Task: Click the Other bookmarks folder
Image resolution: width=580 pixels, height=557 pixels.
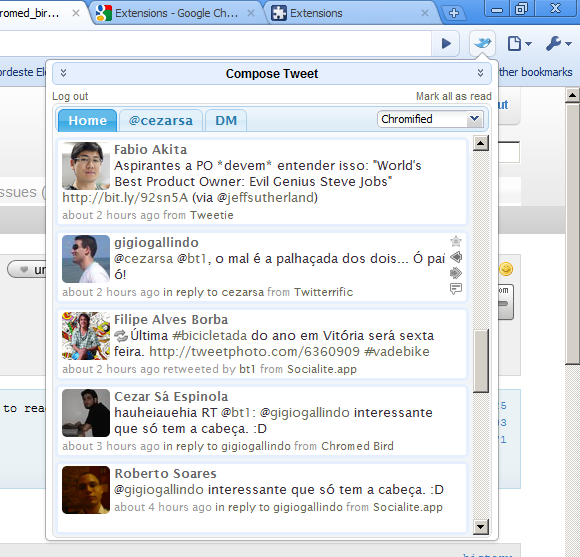Action: point(535,72)
